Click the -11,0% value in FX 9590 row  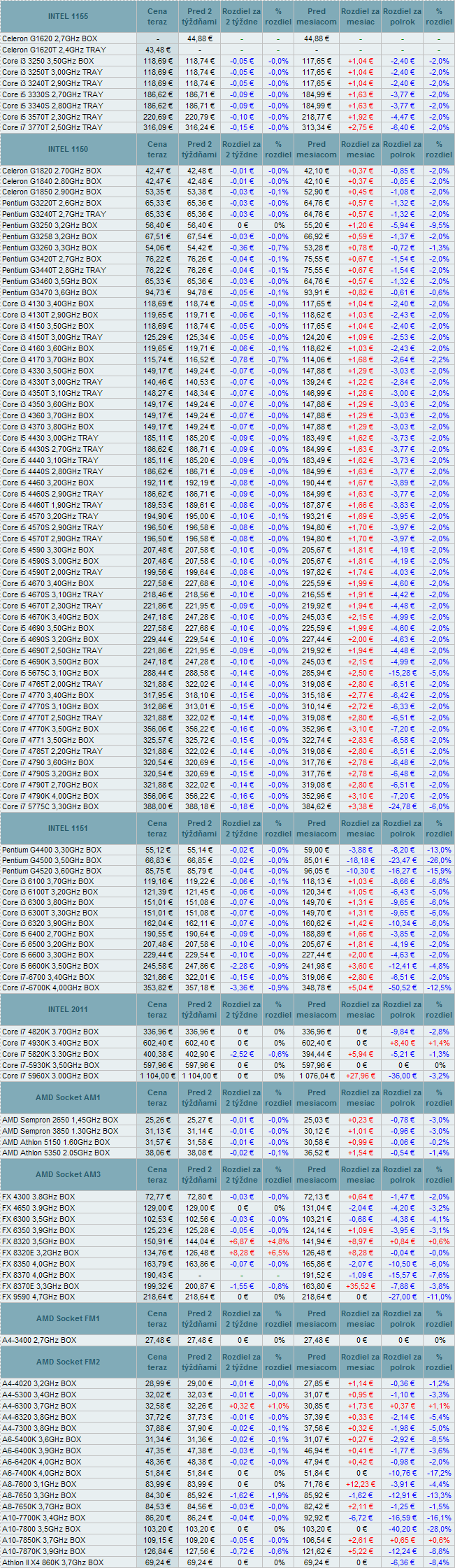[x=440, y=1297]
